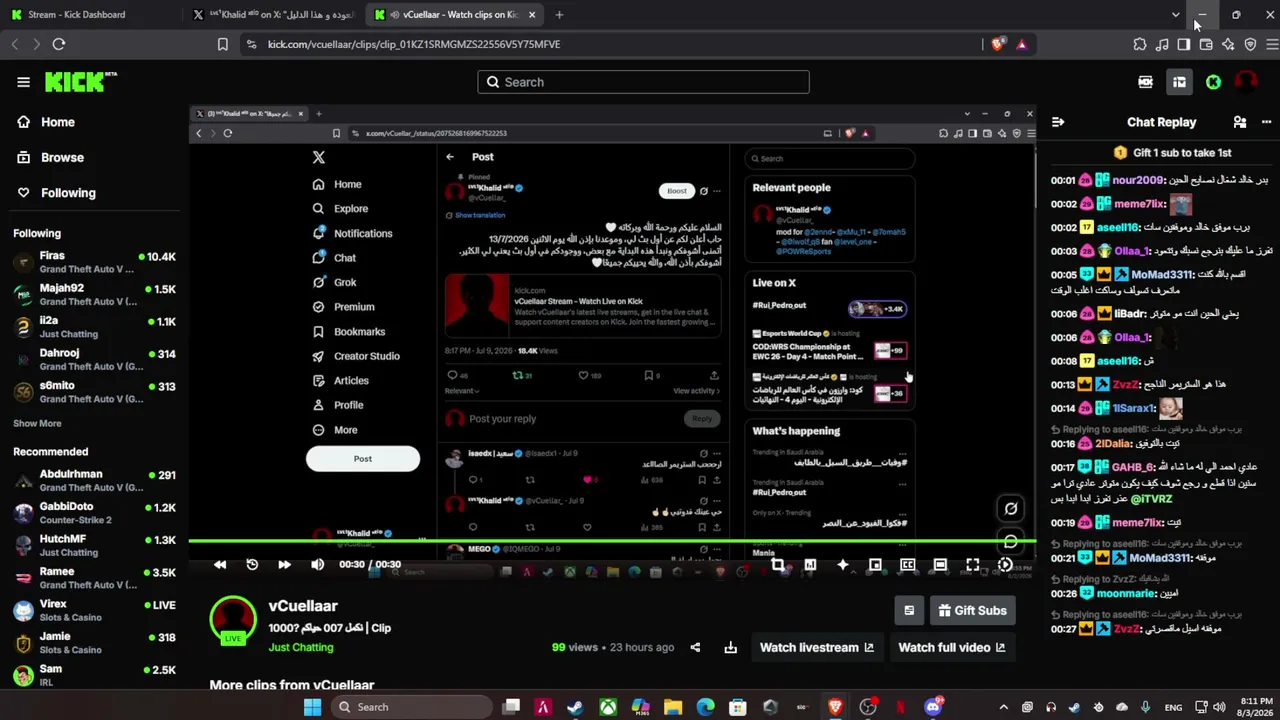This screenshot has width=1280, height=720.
Task: Download the clip
Action: pyautogui.click(x=730, y=648)
